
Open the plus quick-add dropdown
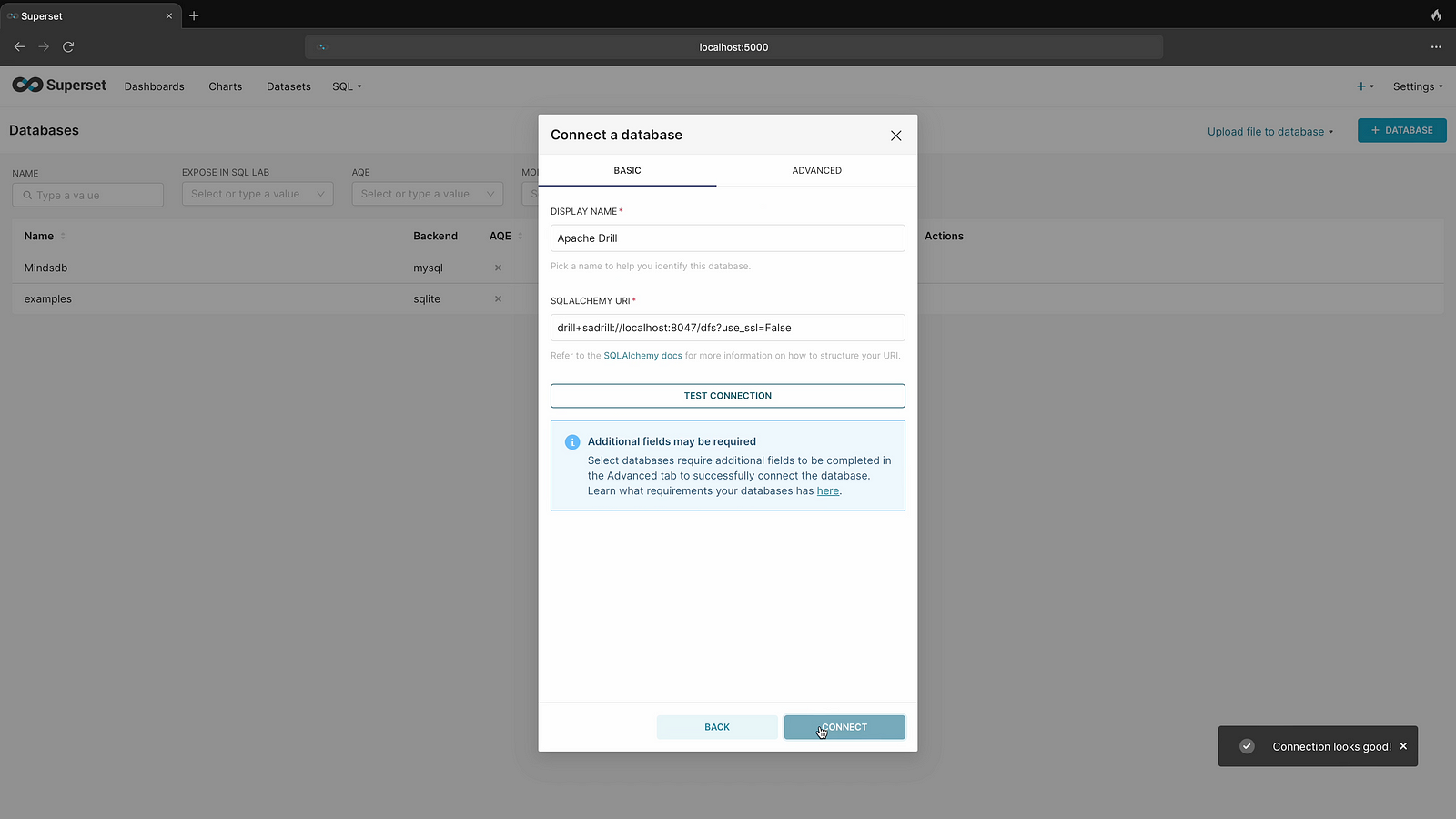coord(1365,86)
